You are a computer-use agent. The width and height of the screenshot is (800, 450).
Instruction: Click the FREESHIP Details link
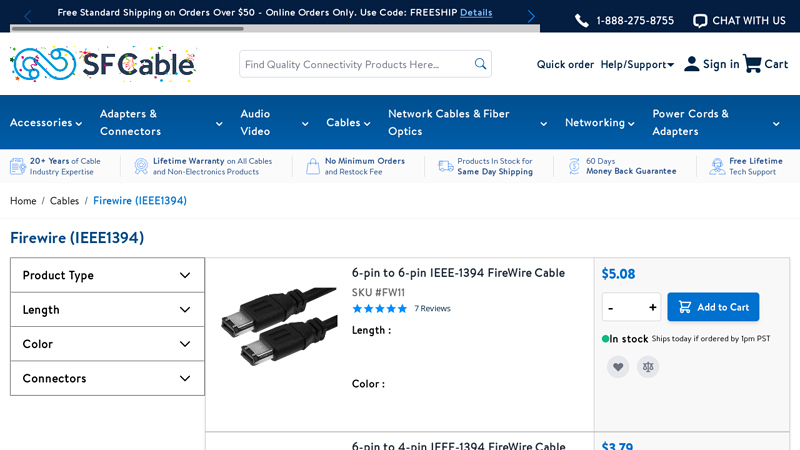pos(476,12)
